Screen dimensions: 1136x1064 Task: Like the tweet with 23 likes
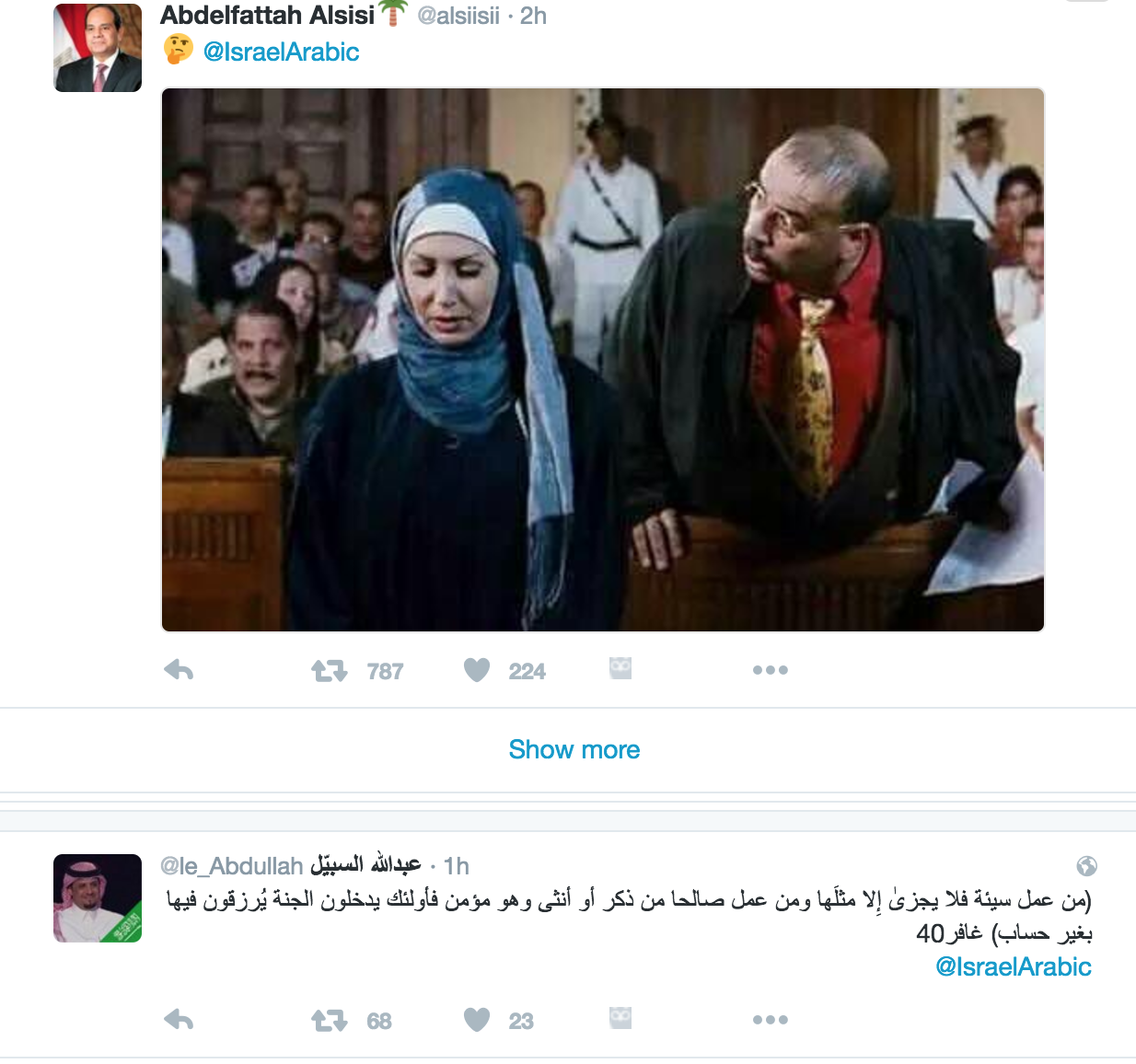(477, 1020)
